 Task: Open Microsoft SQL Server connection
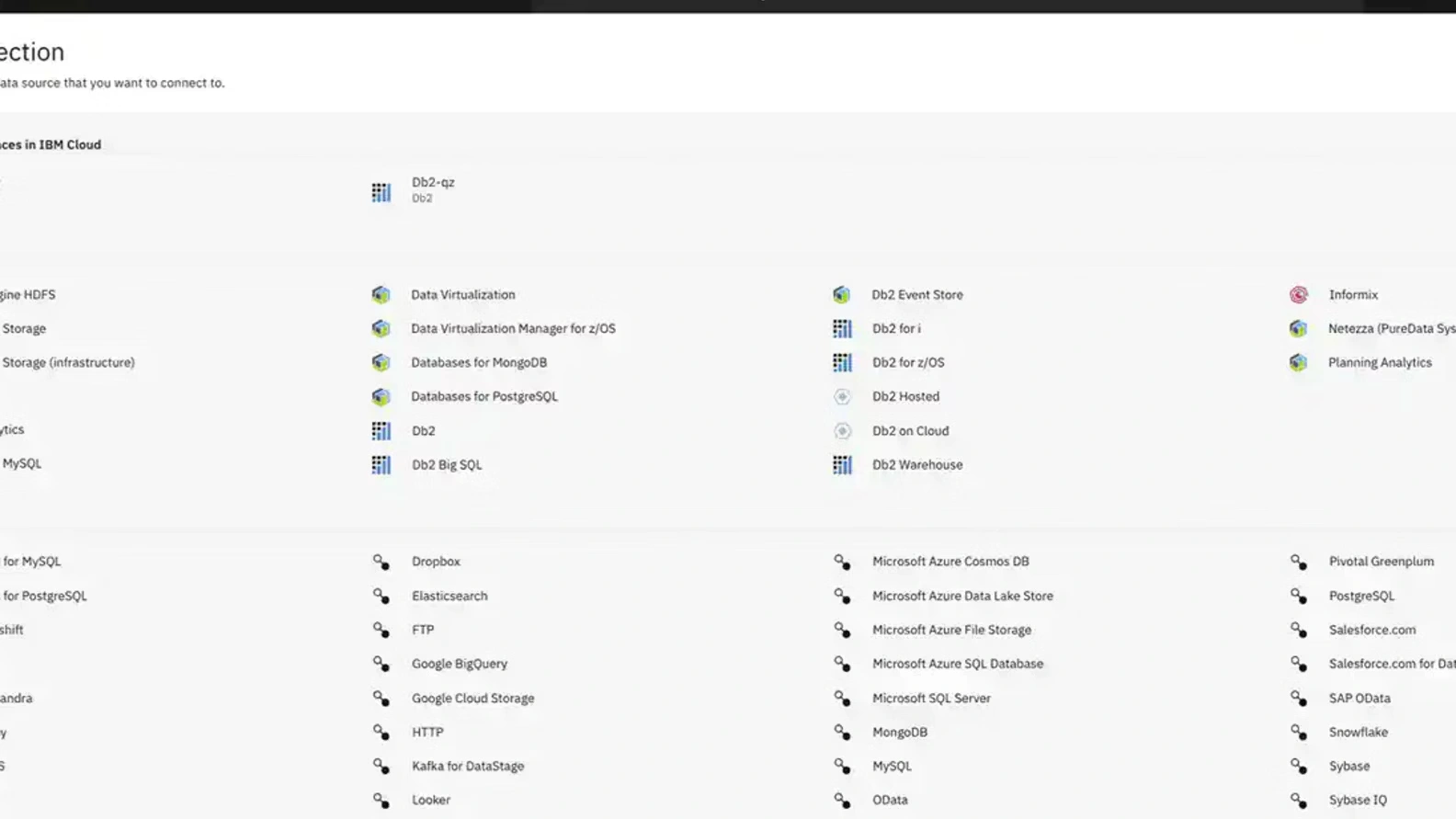coord(930,699)
